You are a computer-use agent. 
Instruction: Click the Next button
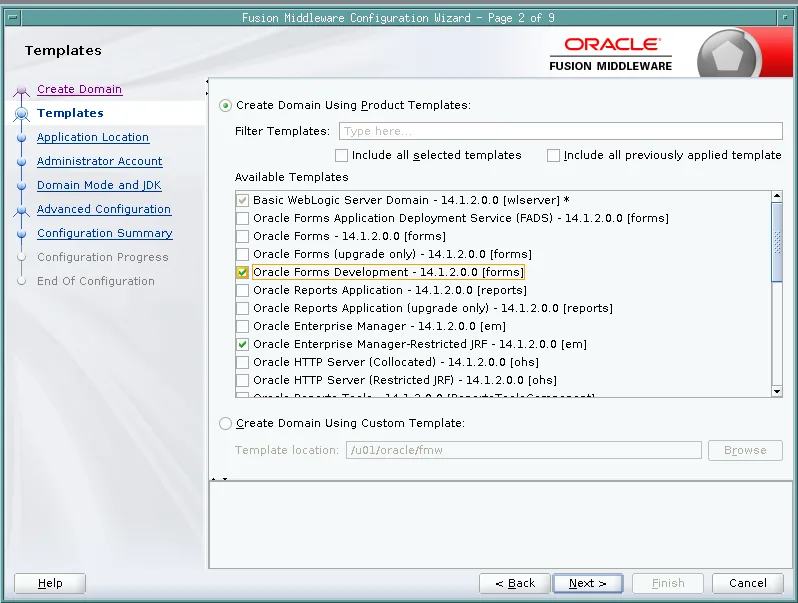point(588,583)
